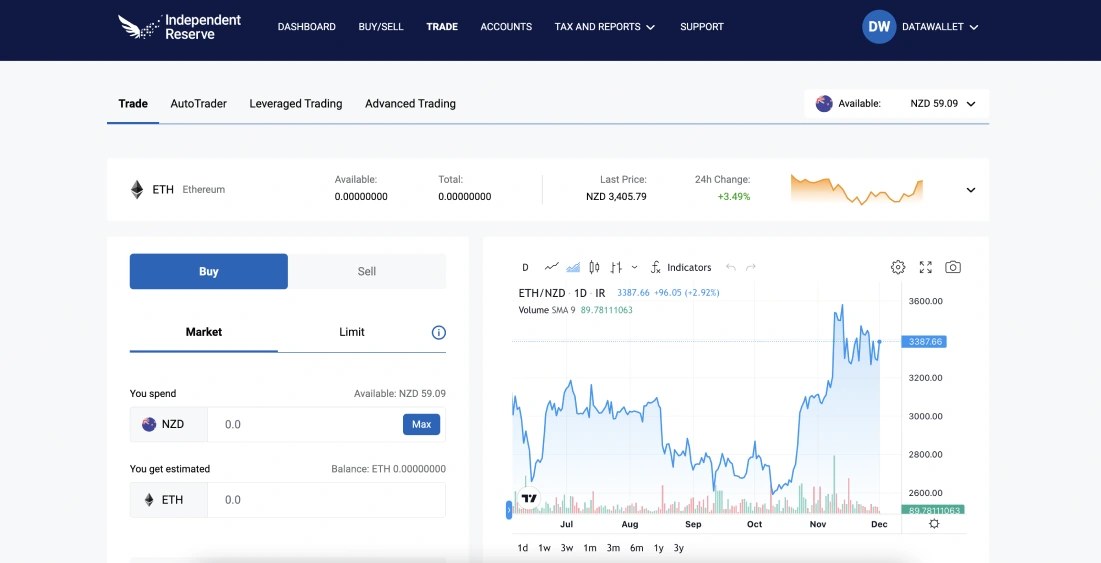Click the Max amount button

[421, 424]
